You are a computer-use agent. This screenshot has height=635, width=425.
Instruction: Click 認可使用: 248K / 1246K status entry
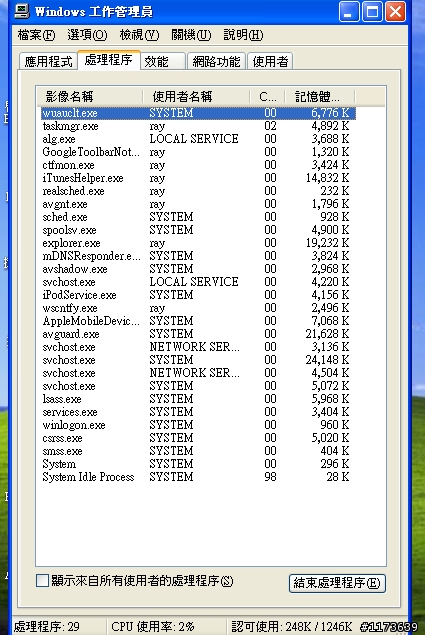coord(292,626)
